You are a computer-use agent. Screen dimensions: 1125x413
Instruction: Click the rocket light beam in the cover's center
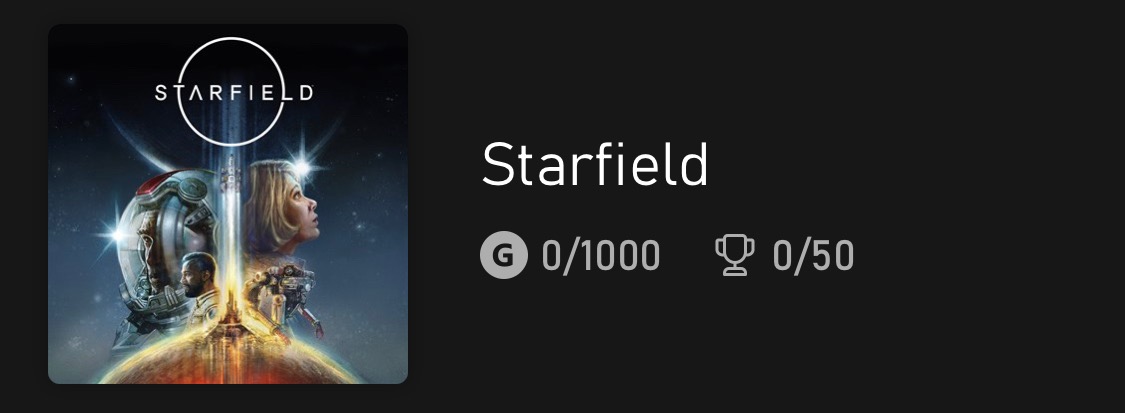pos(232,237)
